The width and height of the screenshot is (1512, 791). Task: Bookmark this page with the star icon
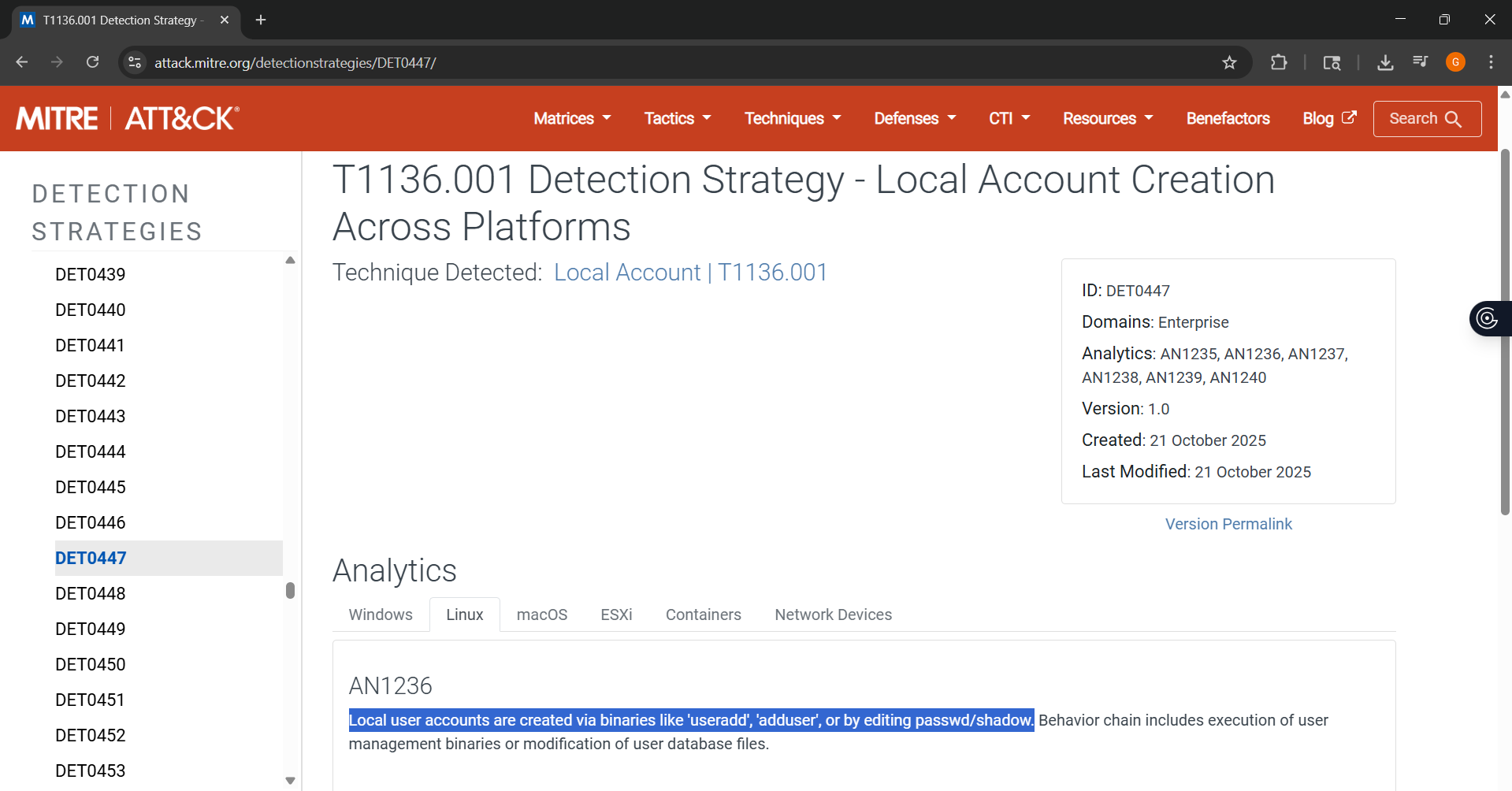tap(1229, 62)
